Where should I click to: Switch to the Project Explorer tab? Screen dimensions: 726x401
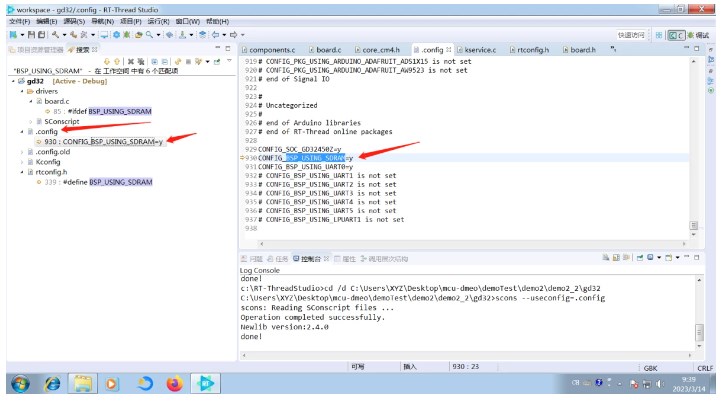[x=36, y=50]
